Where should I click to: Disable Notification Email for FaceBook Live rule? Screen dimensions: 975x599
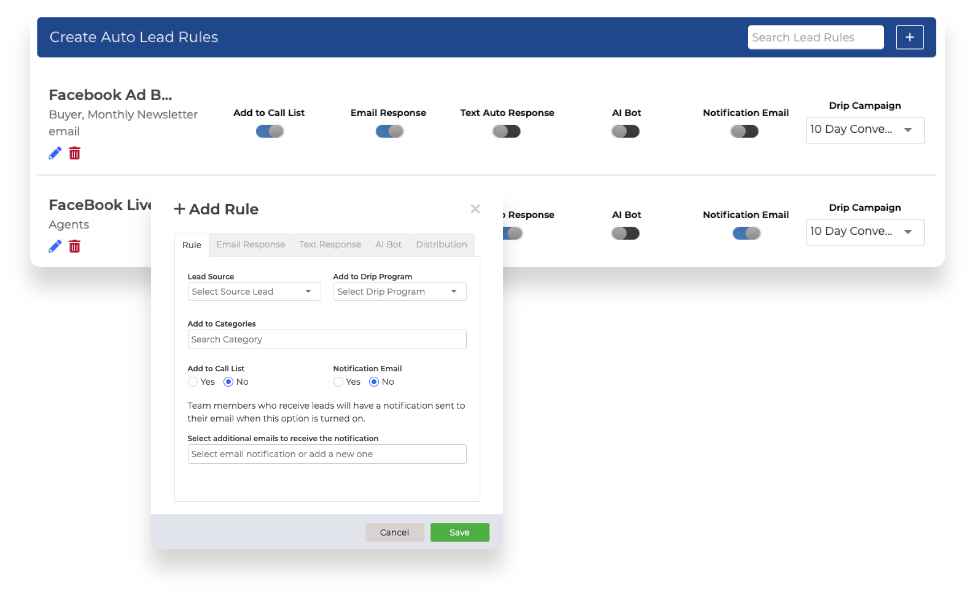pyautogui.click(x=744, y=232)
